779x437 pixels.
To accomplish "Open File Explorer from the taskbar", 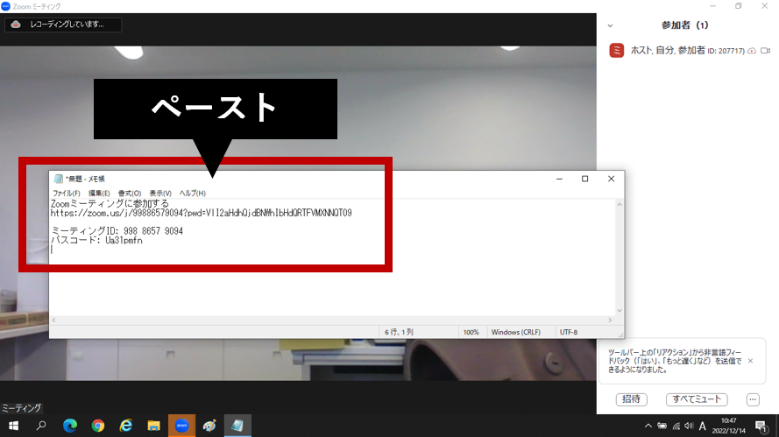I will click(x=154, y=426).
